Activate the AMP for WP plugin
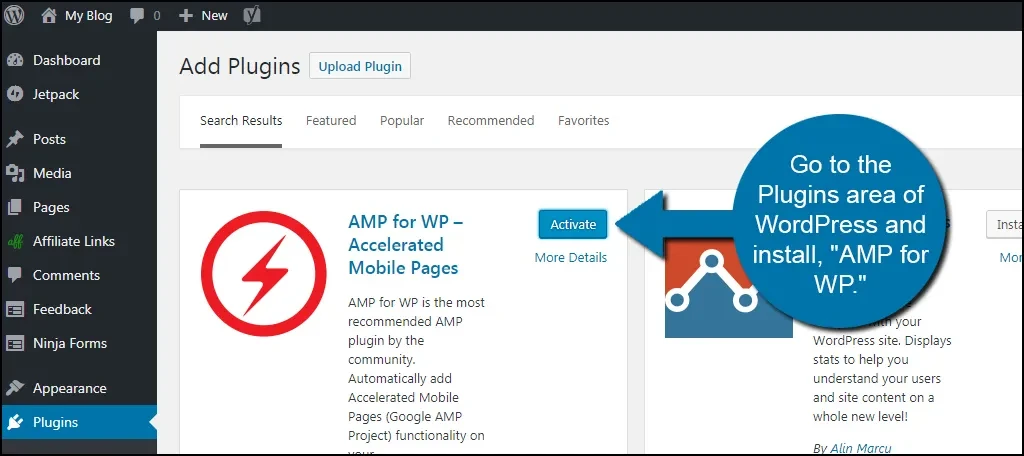Viewport: 1024px width, 456px height. (x=573, y=224)
